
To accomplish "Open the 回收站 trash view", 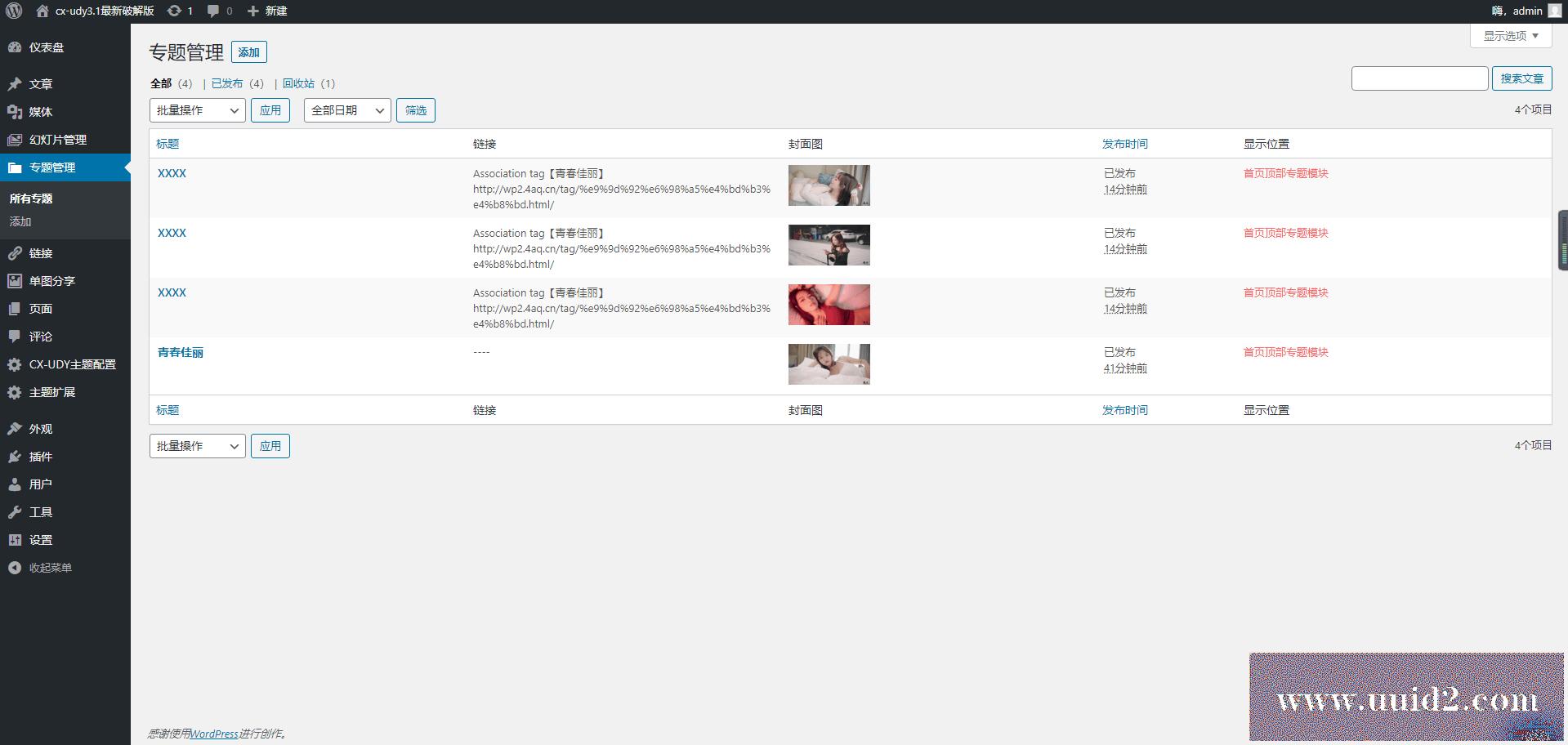I will point(298,83).
